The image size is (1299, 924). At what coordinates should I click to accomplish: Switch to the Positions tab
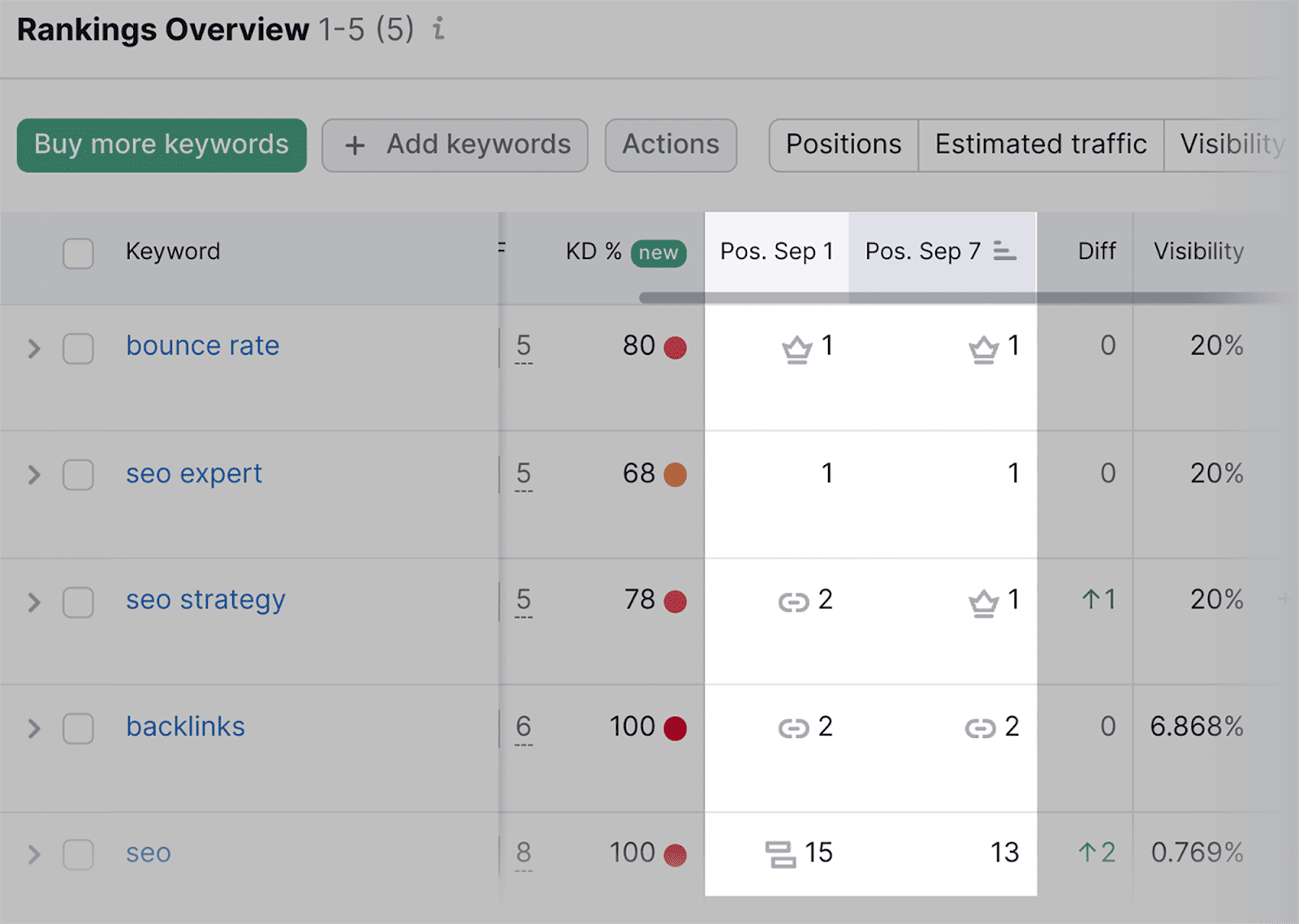pos(843,145)
